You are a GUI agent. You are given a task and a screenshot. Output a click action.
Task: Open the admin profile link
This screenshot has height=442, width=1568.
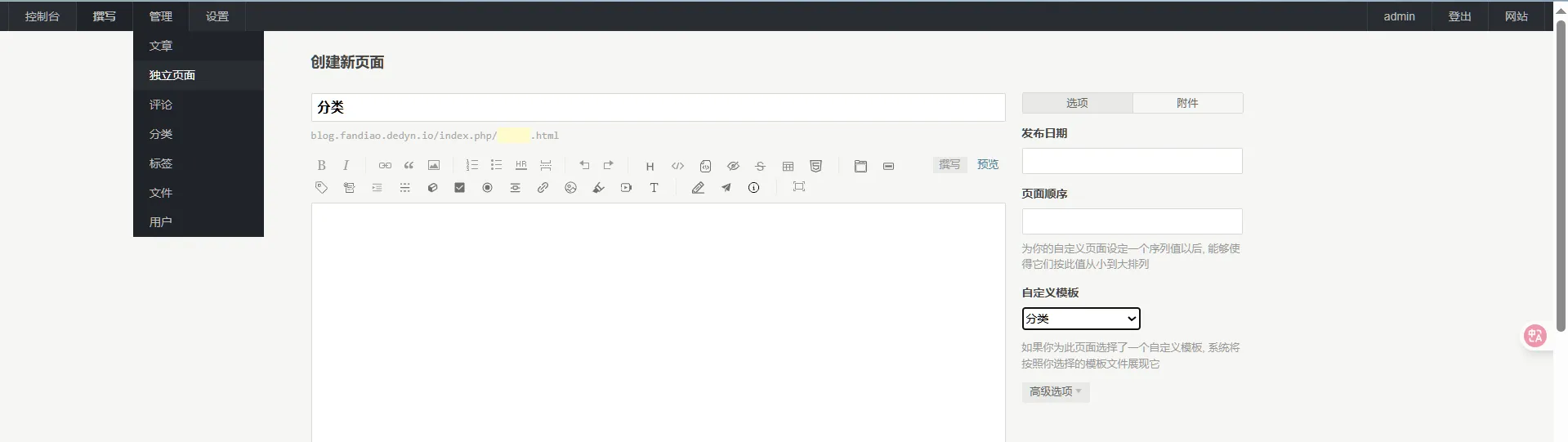pyautogui.click(x=1400, y=16)
